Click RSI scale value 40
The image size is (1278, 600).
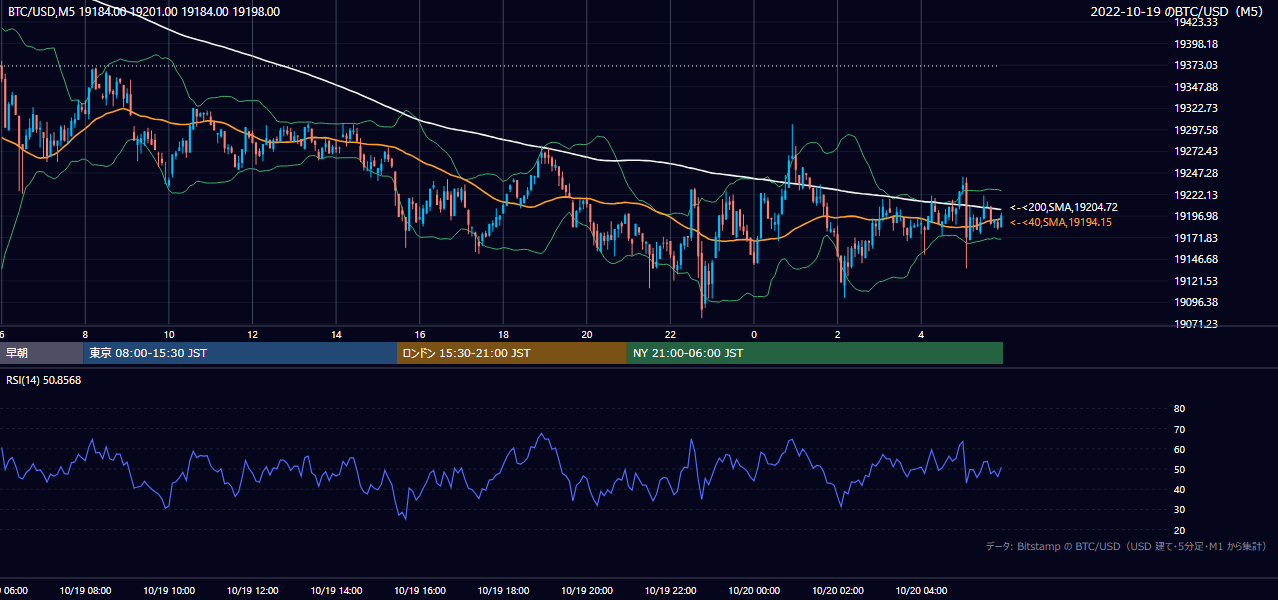tap(1179, 489)
